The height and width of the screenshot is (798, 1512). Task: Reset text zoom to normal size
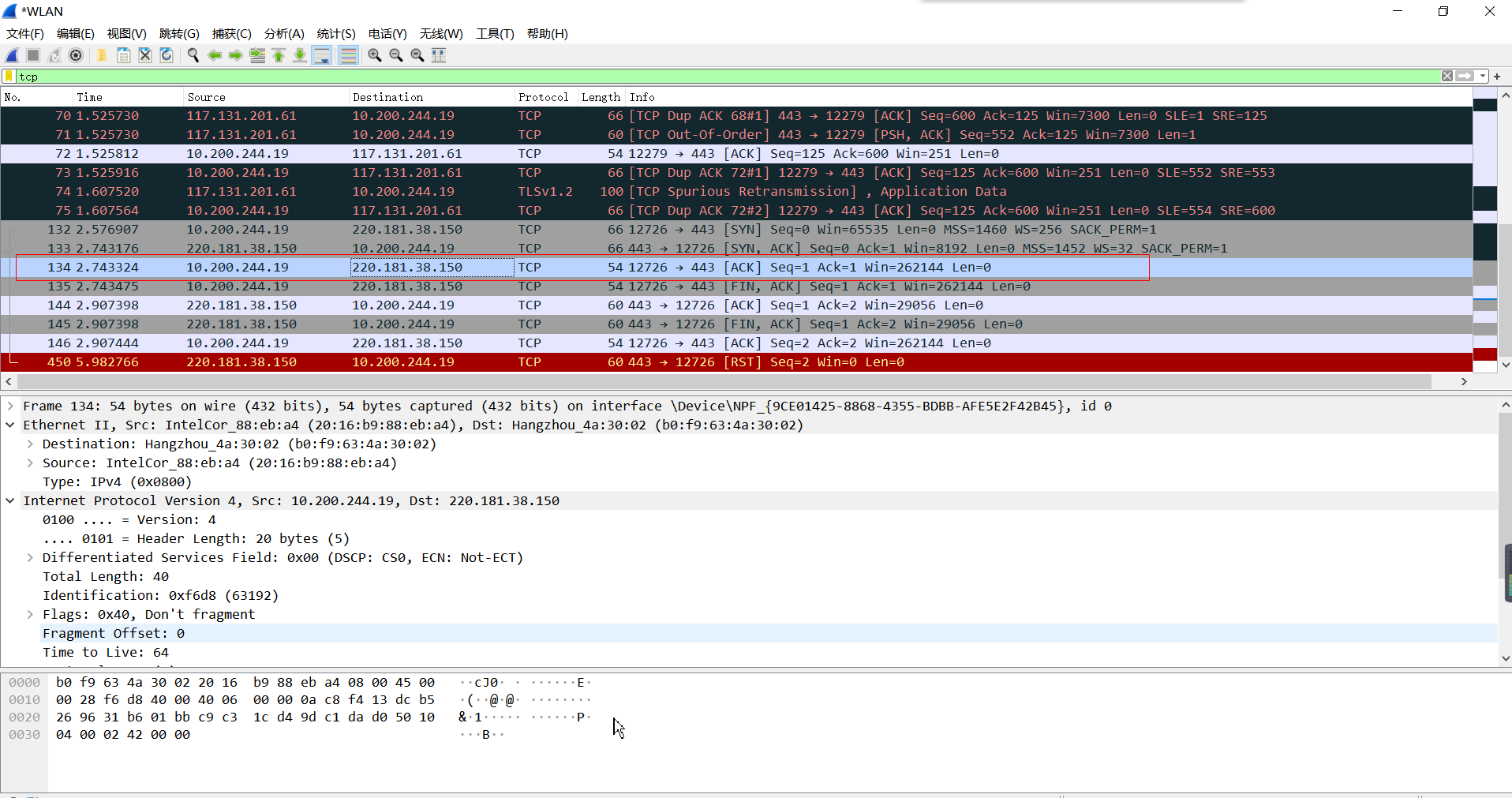[x=417, y=55]
